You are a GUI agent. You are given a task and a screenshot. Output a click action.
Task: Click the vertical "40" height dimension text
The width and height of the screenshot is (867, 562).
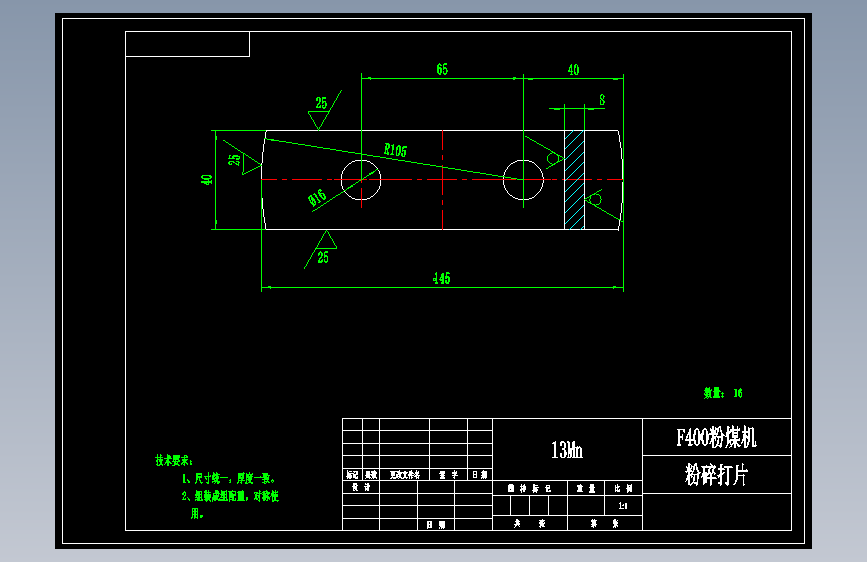coord(206,180)
